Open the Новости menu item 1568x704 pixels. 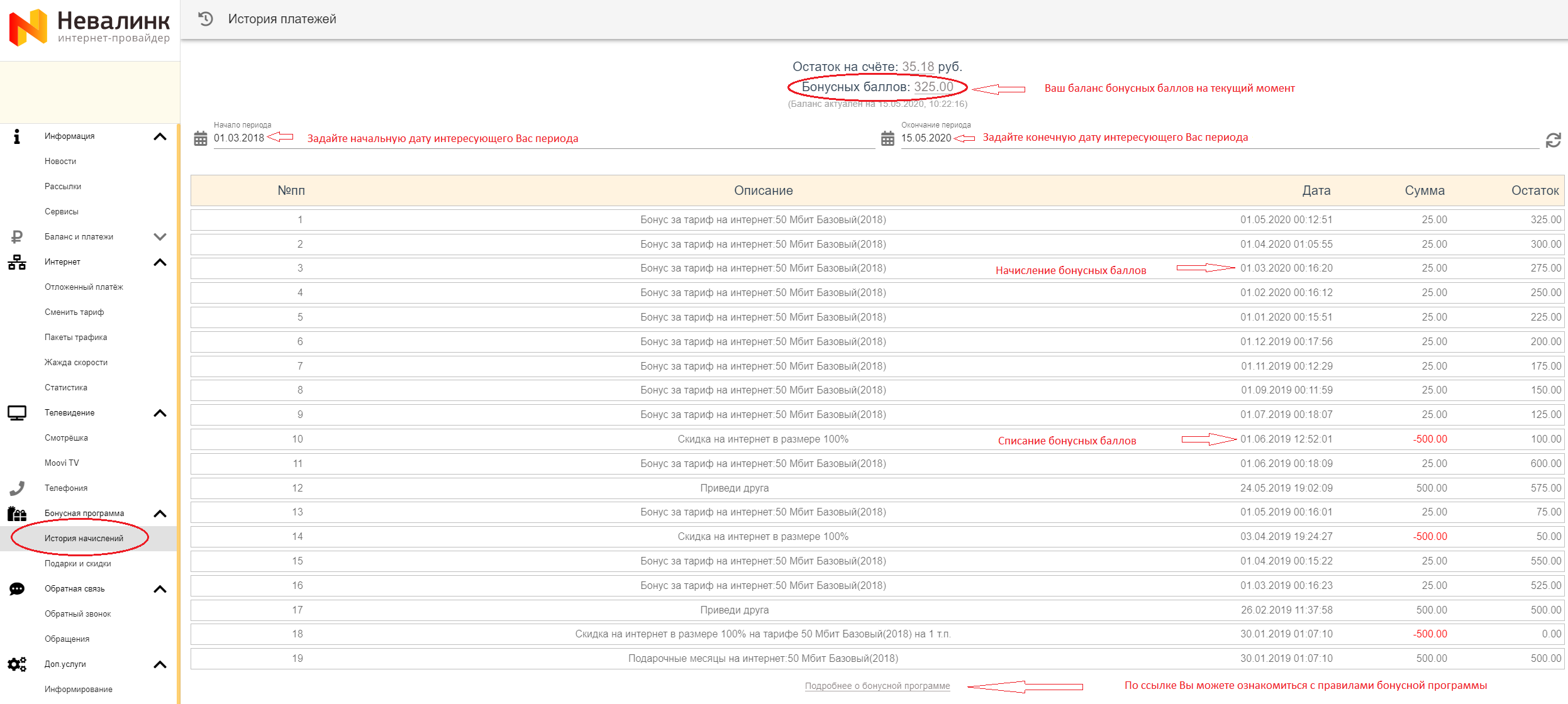60,162
